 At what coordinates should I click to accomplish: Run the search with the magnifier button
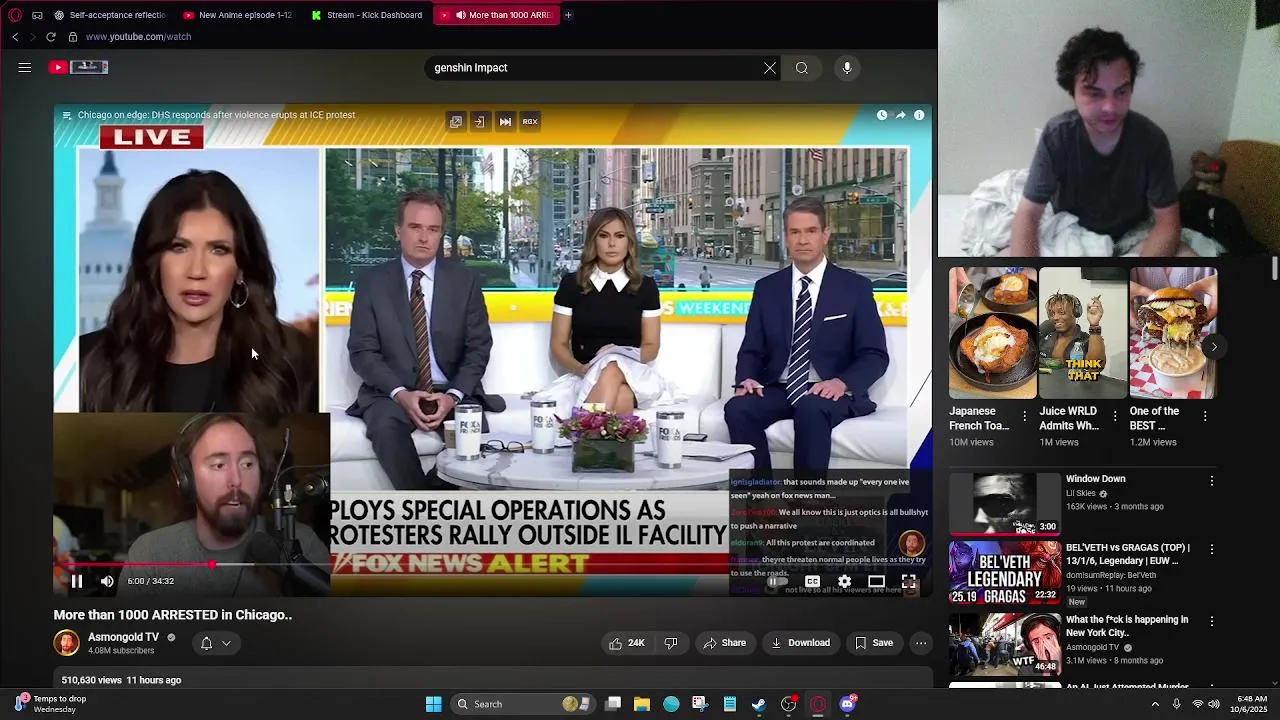pyautogui.click(x=802, y=68)
